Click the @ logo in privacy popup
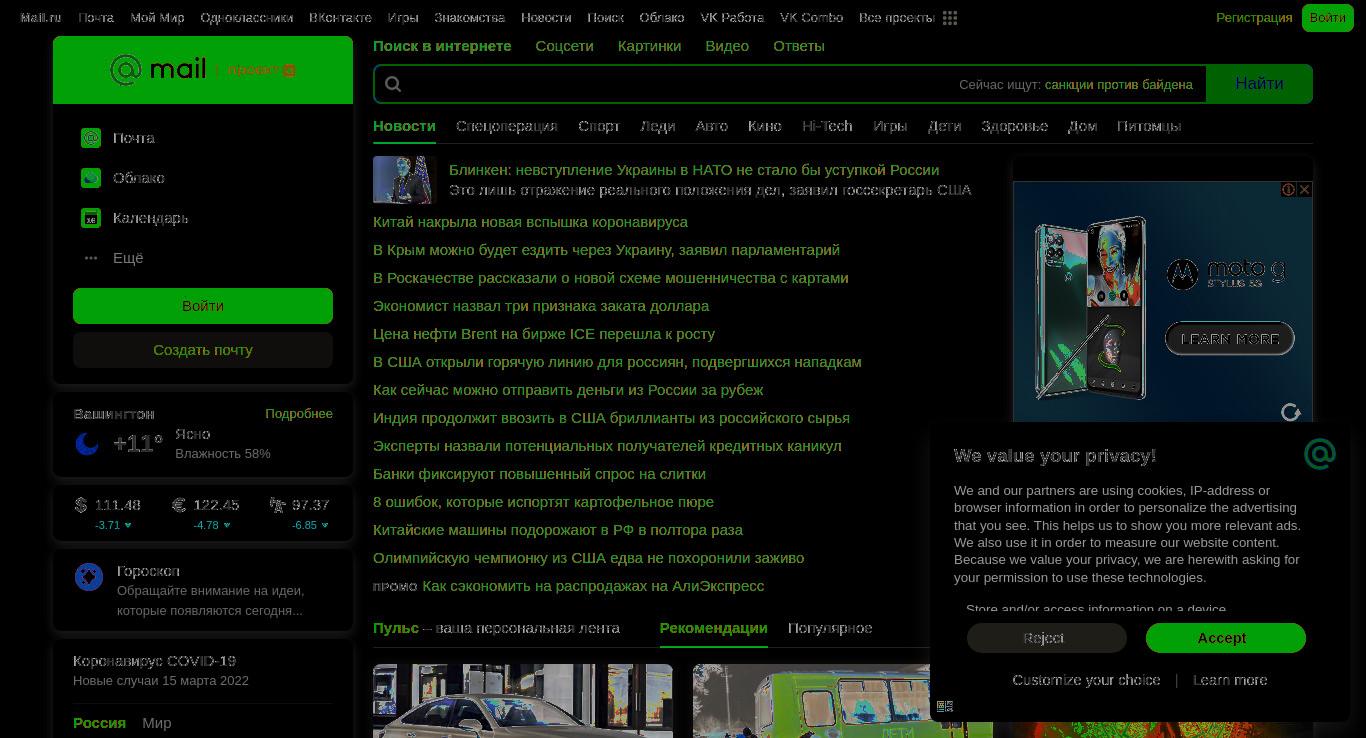This screenshot has width=1366, height=738. (x=1320, y=454)
